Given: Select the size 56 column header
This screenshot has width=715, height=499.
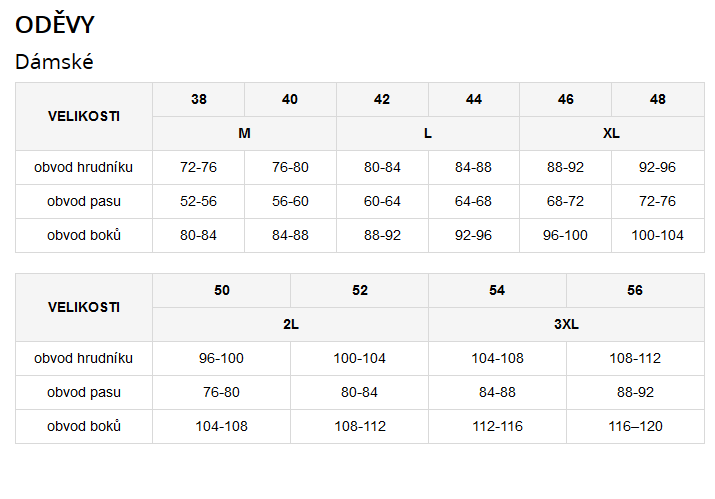Looking at the screenshot, I should coord(635,291).
